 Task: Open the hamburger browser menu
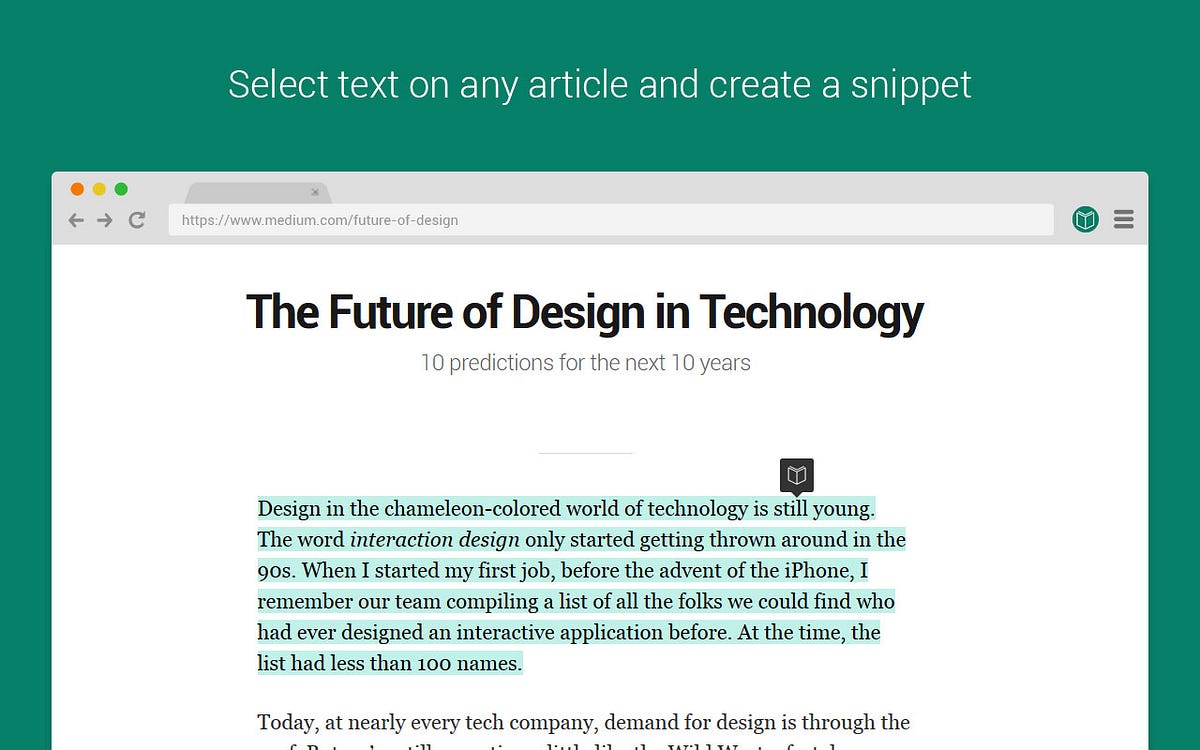click(1124, 219)
